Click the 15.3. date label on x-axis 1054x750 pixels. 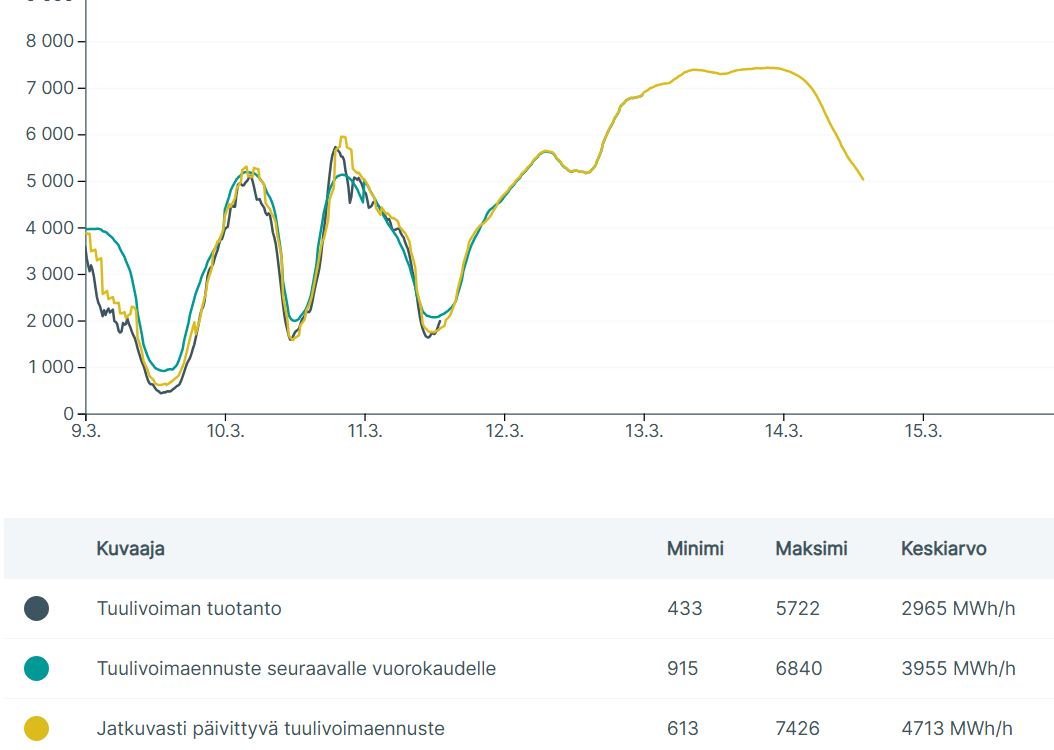point(922,432)
